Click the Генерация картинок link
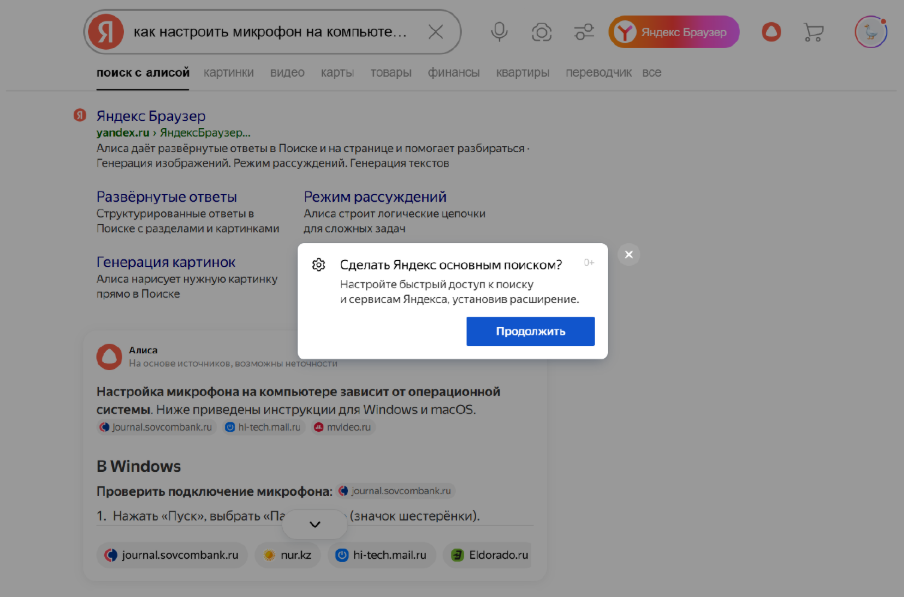Viewport: 904px width, 597px height. [x=166, y=262]
